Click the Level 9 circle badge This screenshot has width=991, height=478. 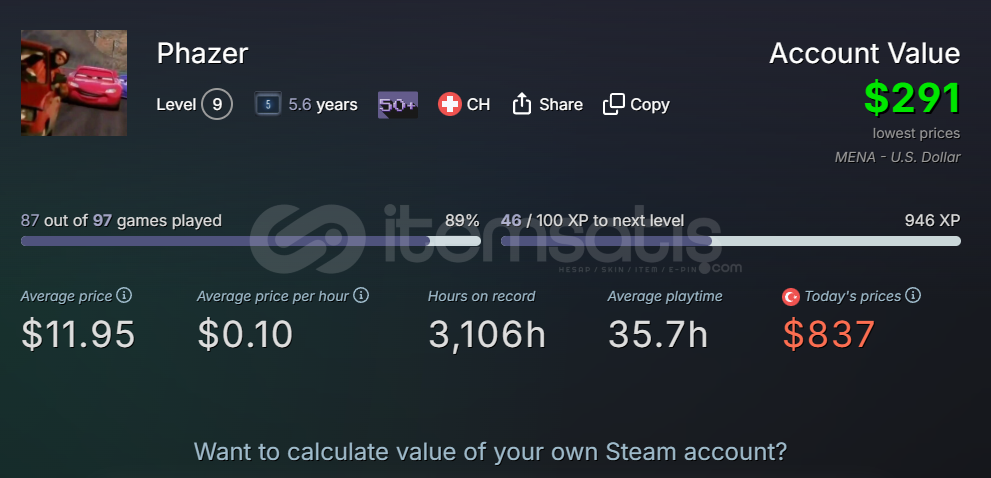tap(217, 104)
